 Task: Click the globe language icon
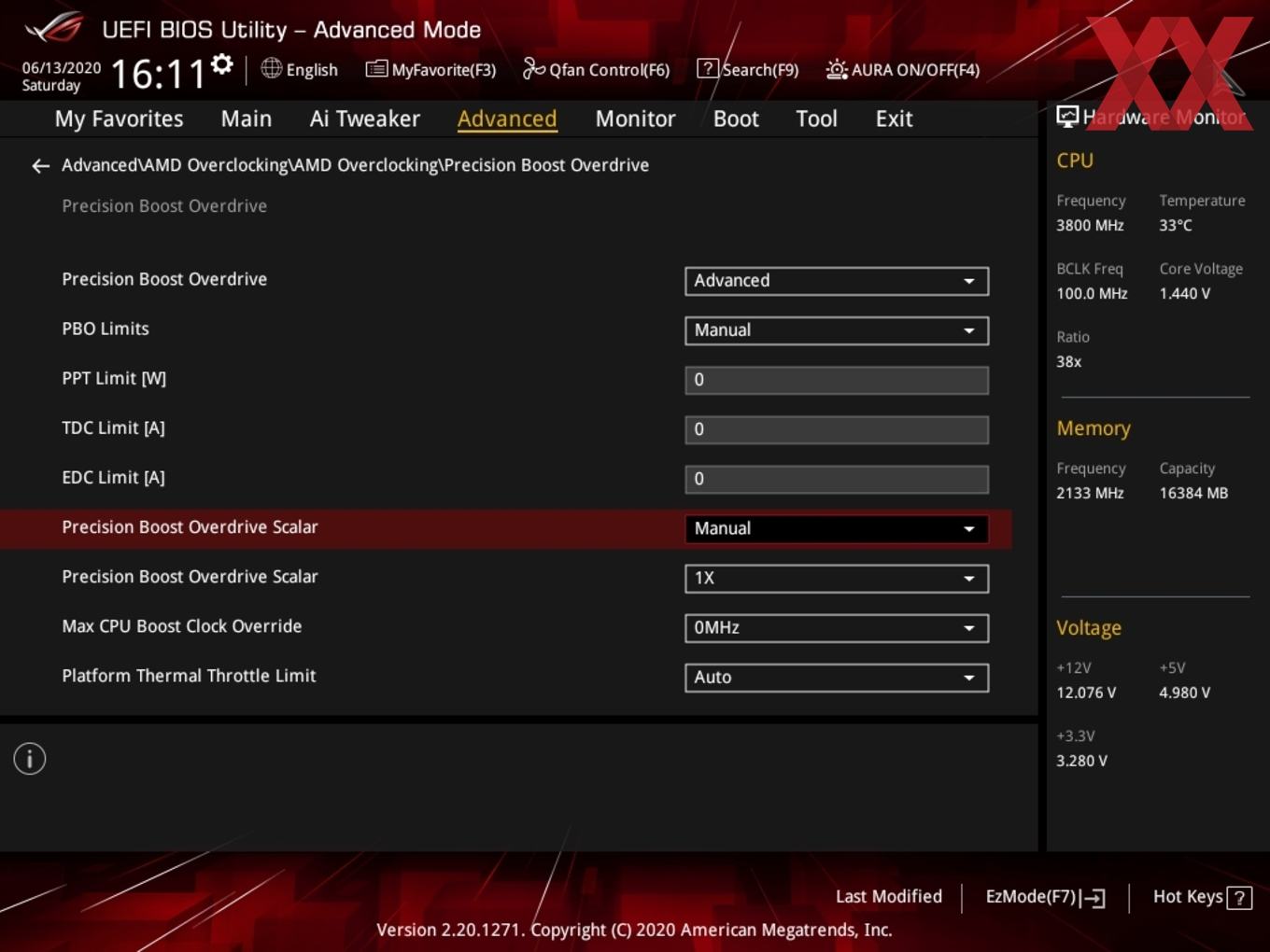(x=271, y=68)
